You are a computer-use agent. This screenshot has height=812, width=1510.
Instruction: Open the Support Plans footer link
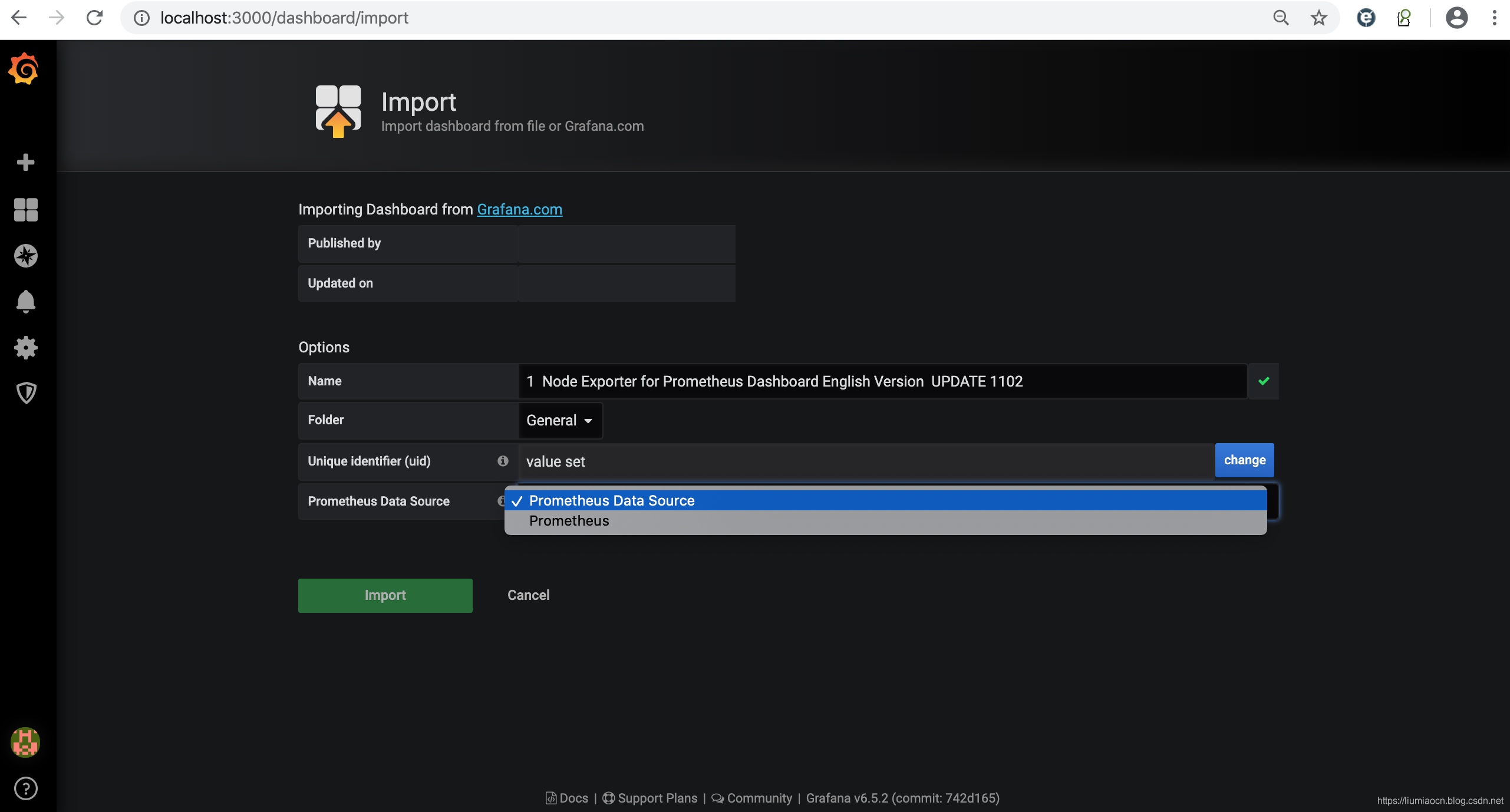pyautogui.click(x=650, y=798)
